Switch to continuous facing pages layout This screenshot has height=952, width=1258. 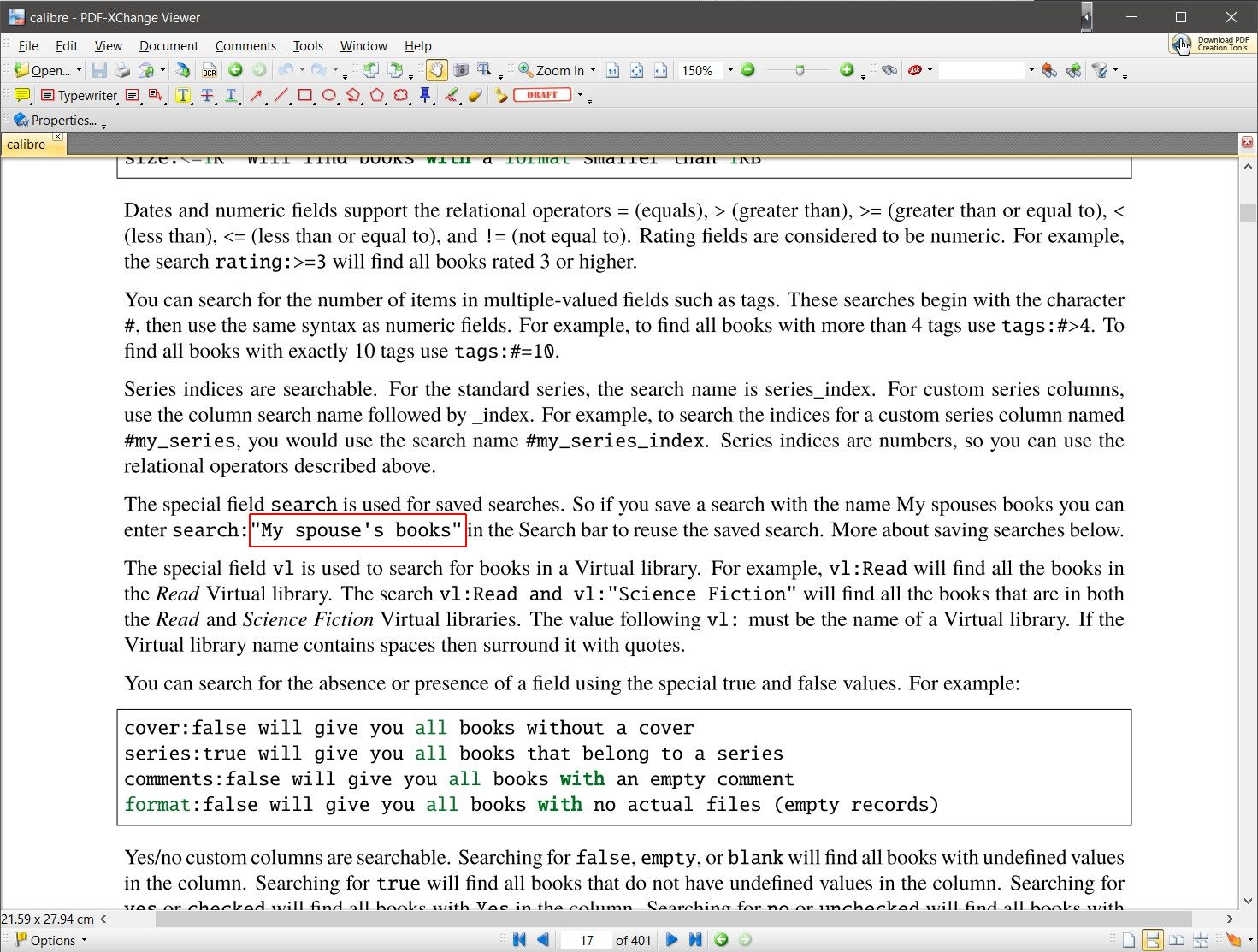(x=1201, y=940)
